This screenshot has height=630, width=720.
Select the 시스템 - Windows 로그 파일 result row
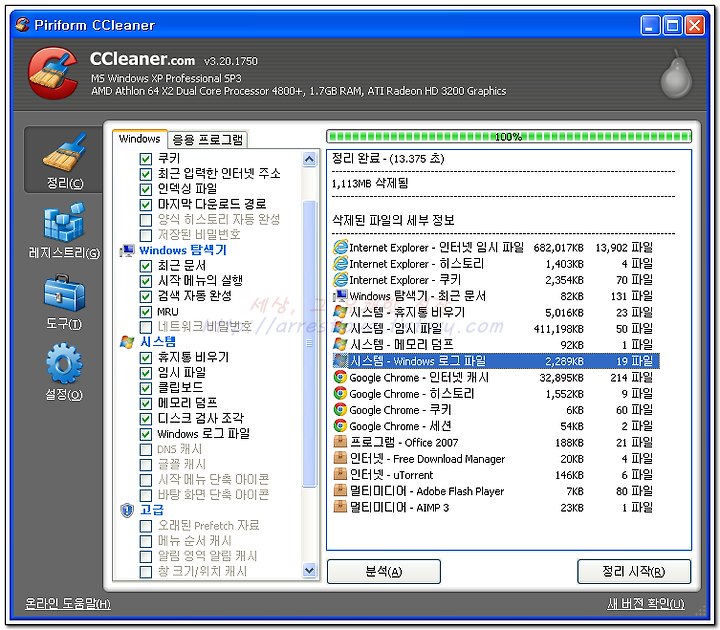pyautogui.click(x=496, y=361)
